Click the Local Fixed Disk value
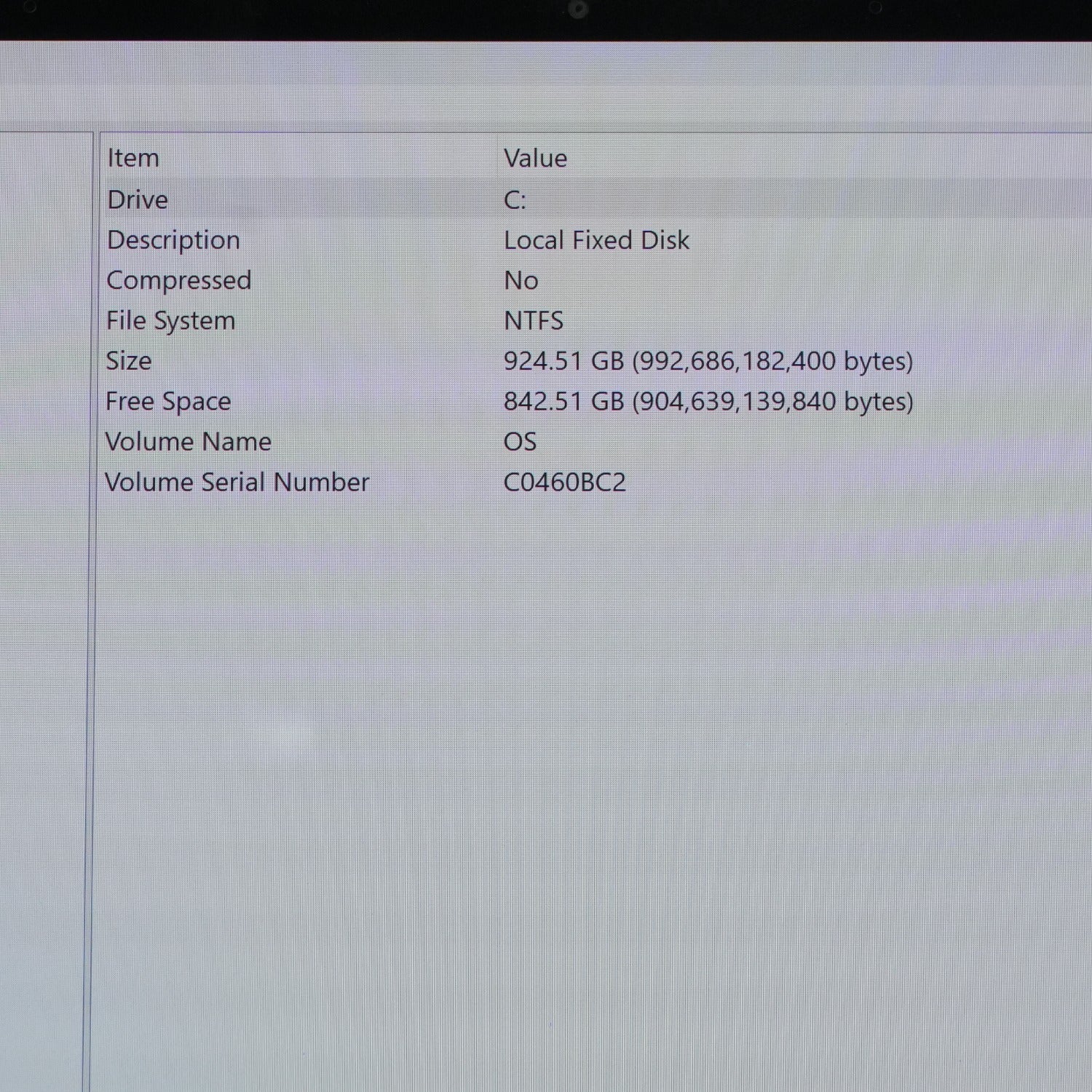Viewport: 1092px width, 1092px height. pos(596,240)
